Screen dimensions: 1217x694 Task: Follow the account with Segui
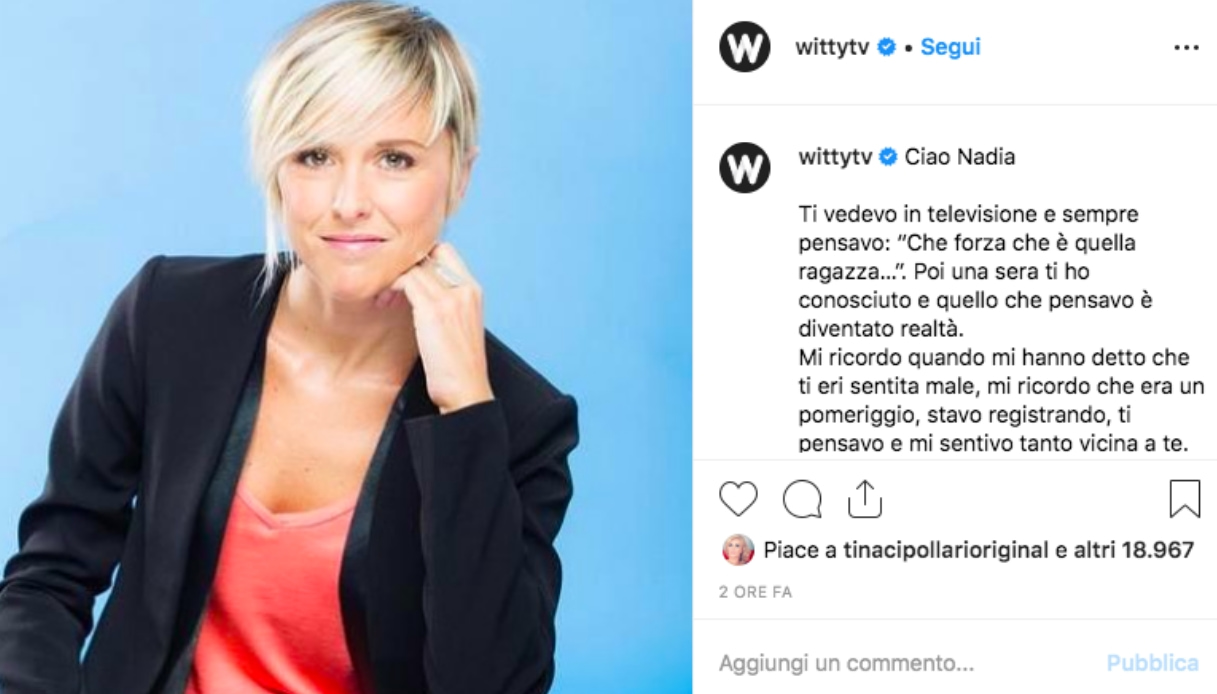pyautogui.click(x=950, y=47)
